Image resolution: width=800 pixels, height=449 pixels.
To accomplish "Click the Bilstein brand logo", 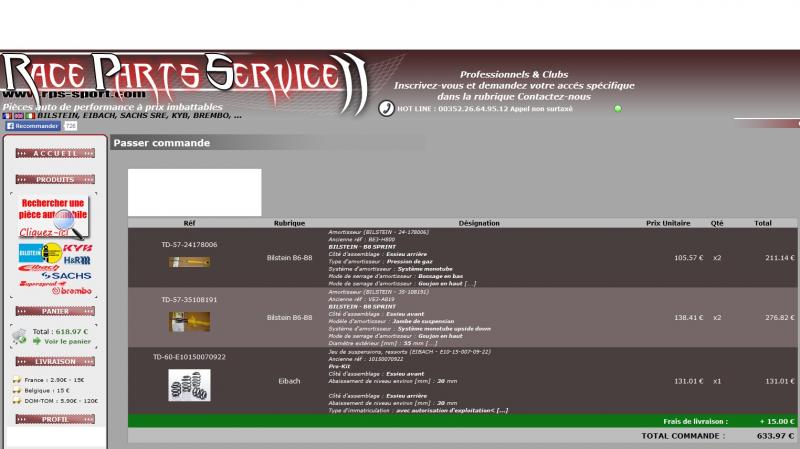I will (x=40, y=253).
